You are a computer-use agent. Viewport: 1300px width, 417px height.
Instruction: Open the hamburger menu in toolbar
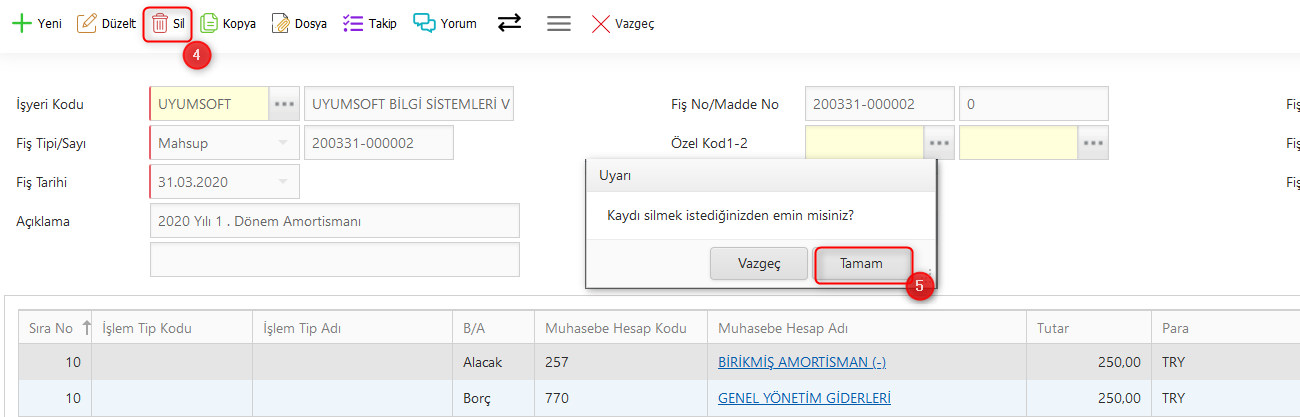click(559, 23)
